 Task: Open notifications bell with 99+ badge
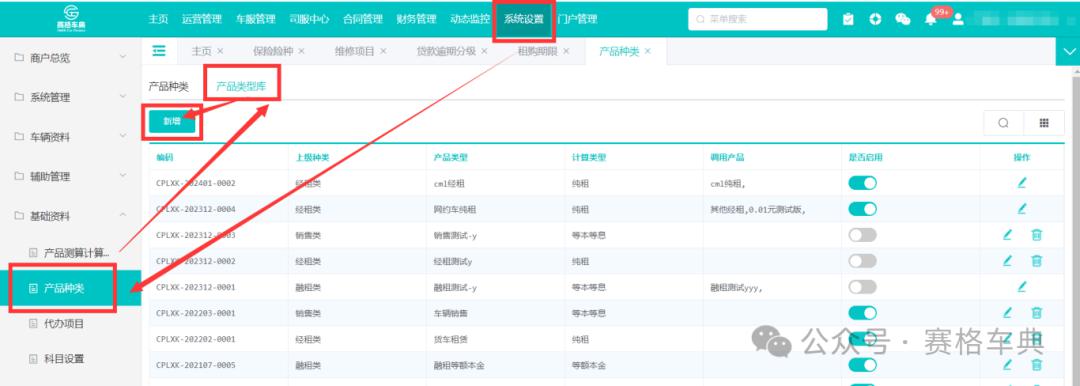(931, 19)
